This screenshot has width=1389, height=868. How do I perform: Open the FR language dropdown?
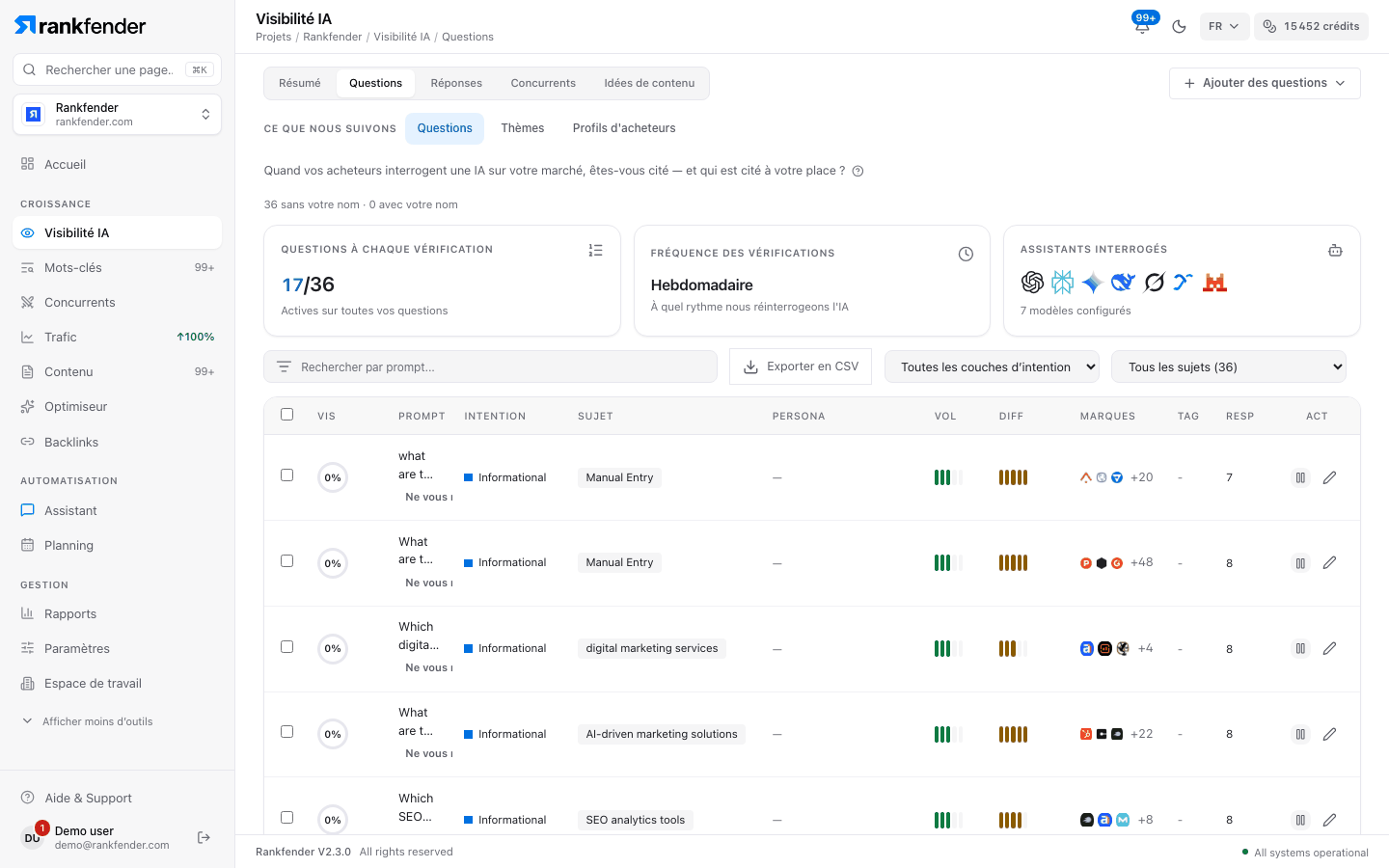(1224, 26)
